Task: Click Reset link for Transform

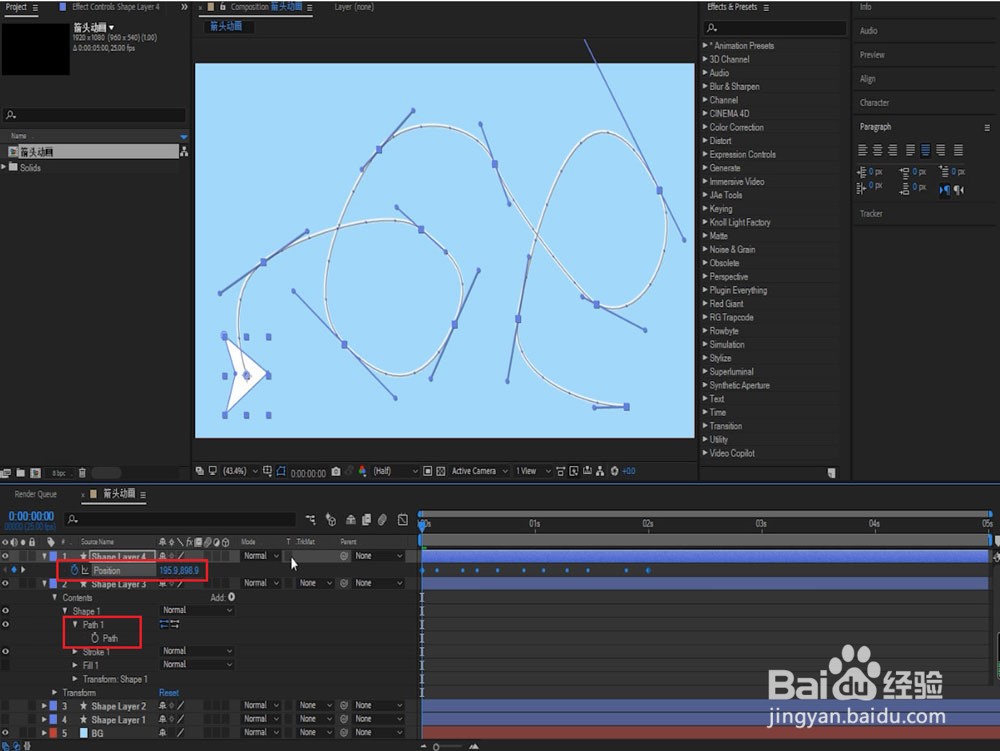Action: [x=168, y=692]
